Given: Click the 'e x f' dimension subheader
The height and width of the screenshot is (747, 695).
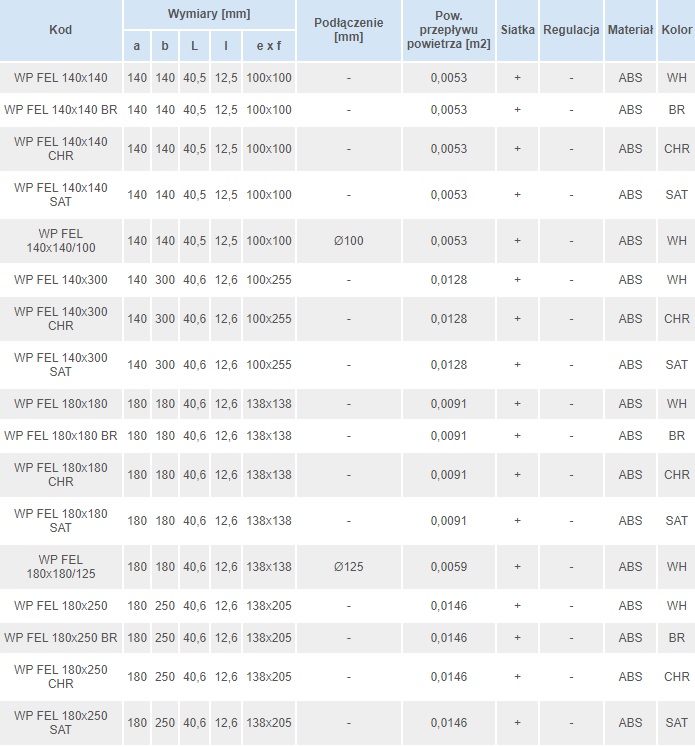Looking at the screenshot, I should 268,46.
